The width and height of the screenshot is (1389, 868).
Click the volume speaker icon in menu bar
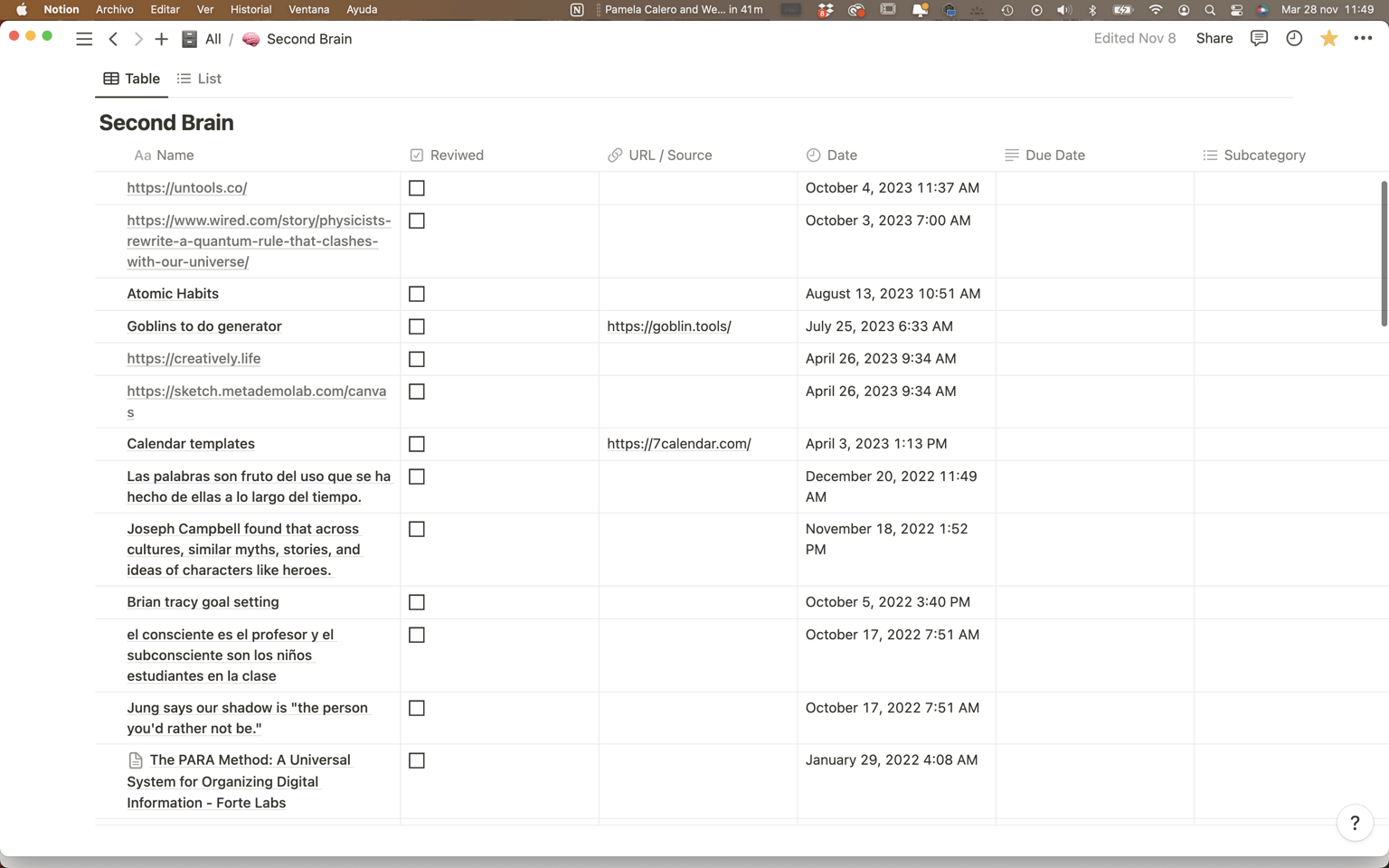point(1063,9)
